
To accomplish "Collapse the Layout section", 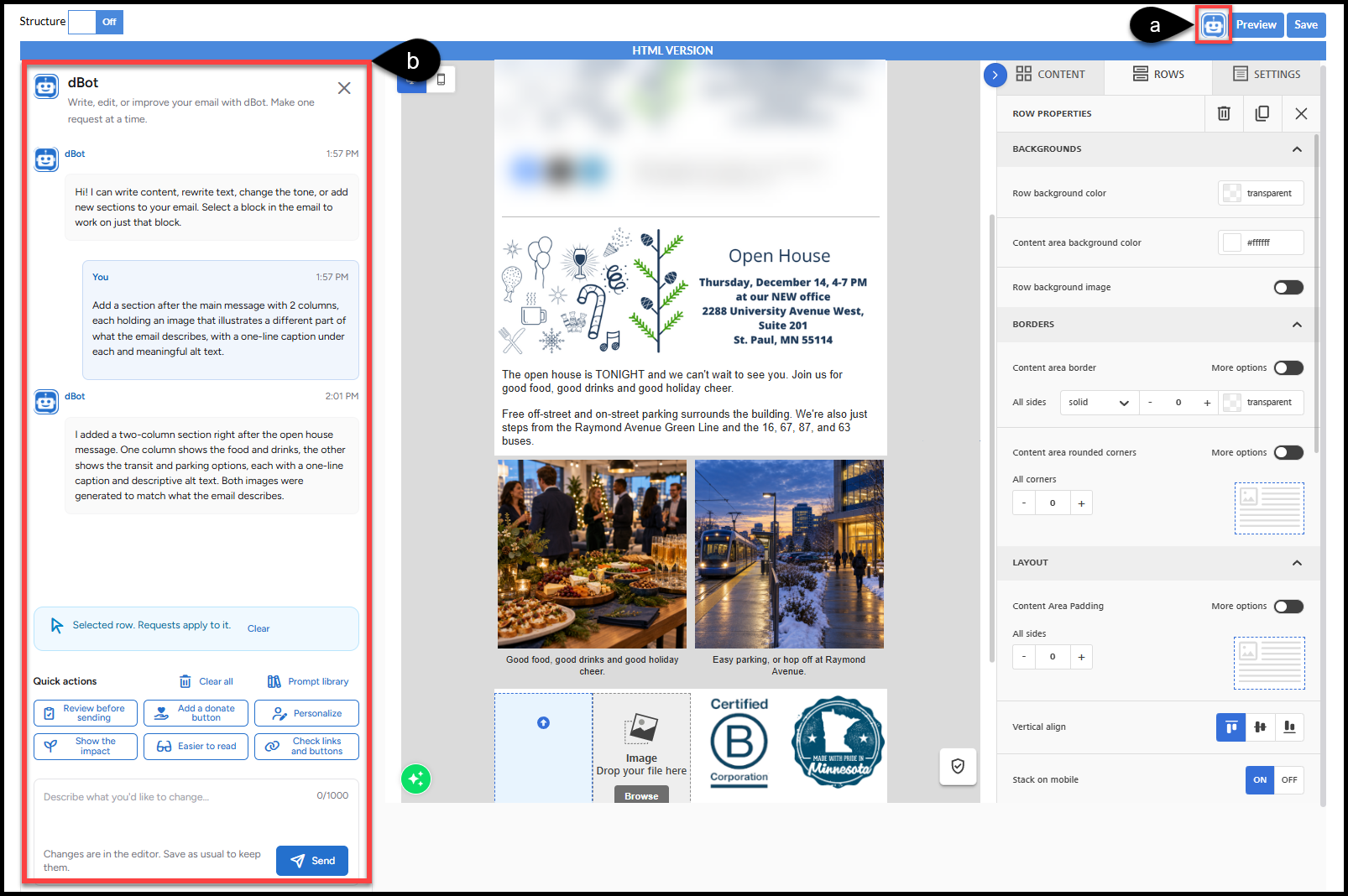I will (x=1297, y=563).
